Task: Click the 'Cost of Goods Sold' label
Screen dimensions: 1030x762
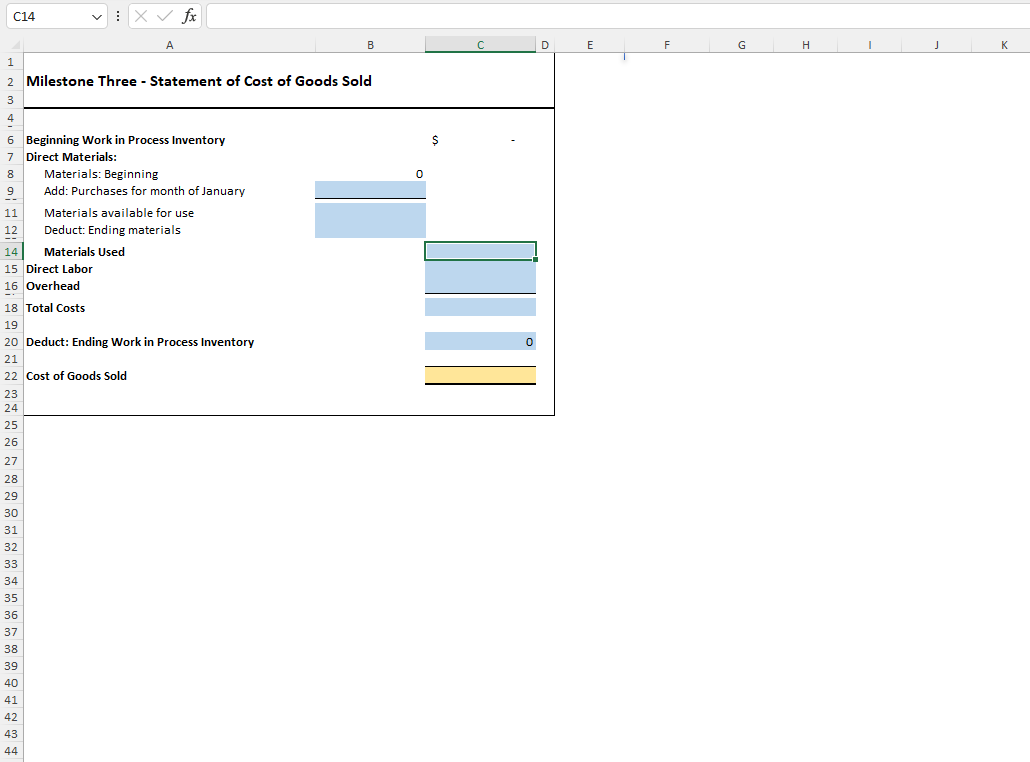Action: 76,376
